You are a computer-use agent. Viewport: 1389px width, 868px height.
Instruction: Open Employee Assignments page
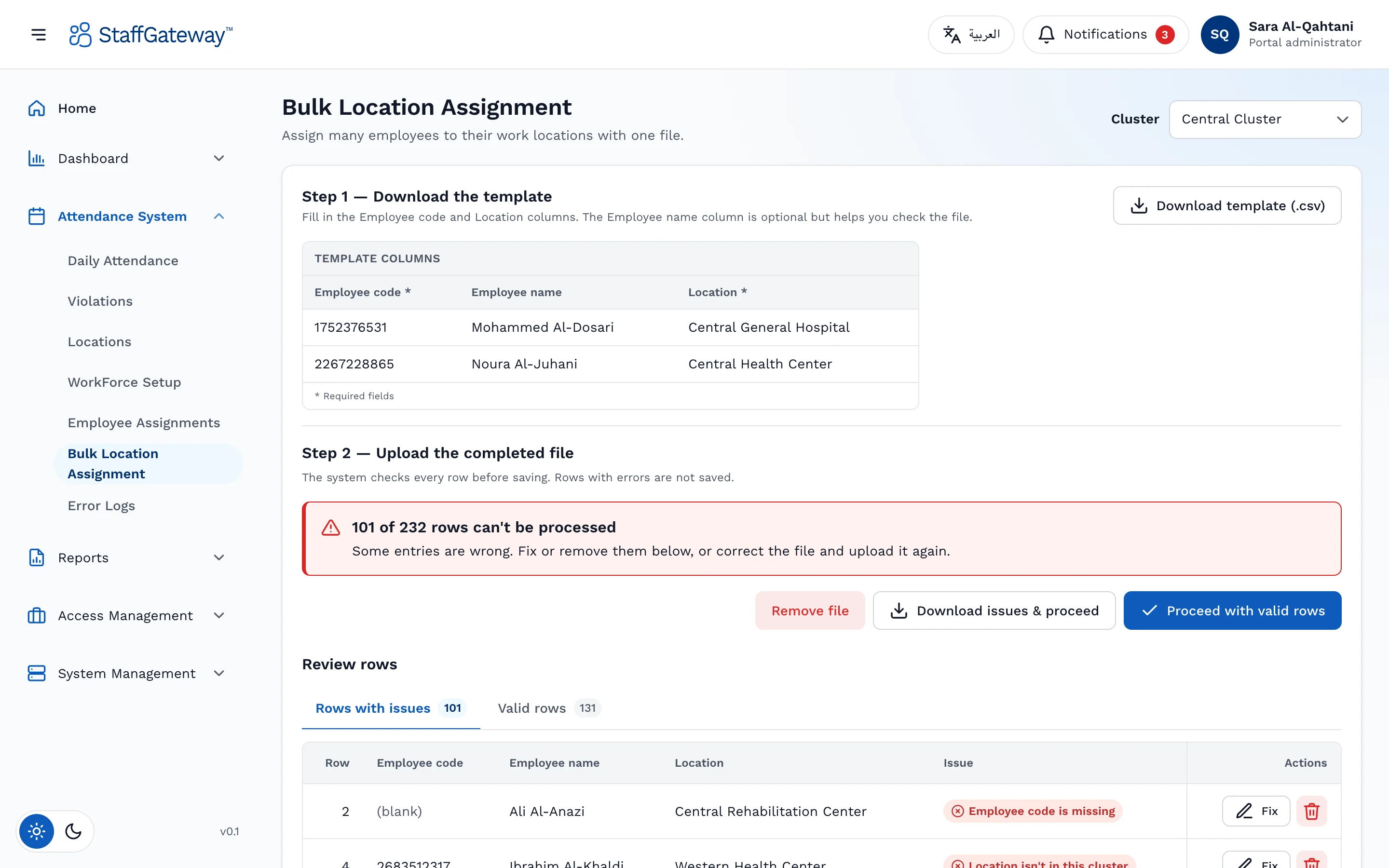coord(144,423)
